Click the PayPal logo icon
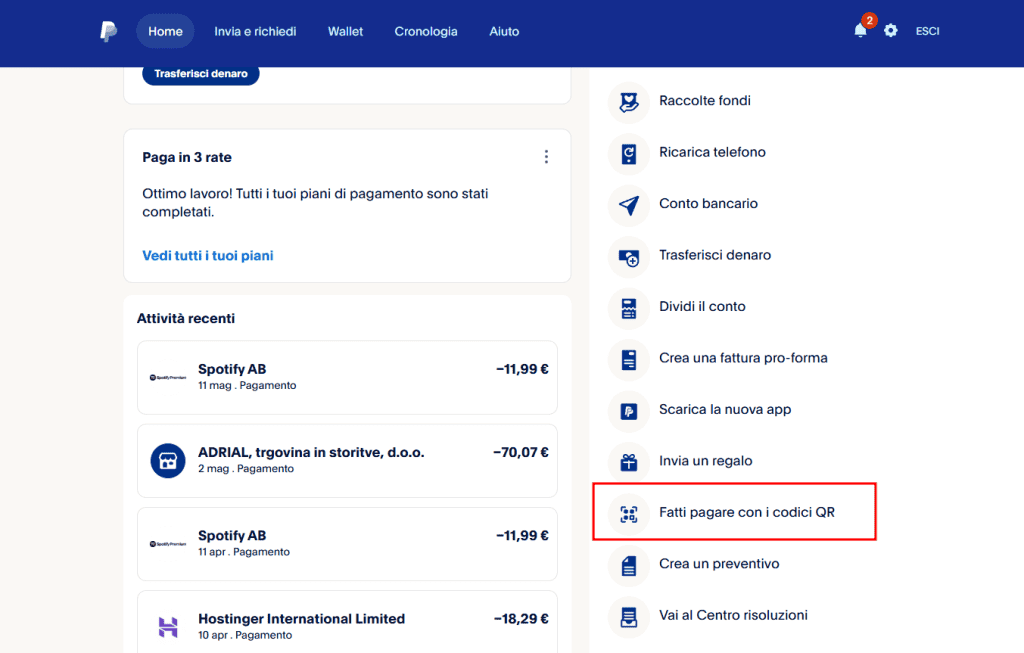The image size is (1024, 653). pos(108,31)
